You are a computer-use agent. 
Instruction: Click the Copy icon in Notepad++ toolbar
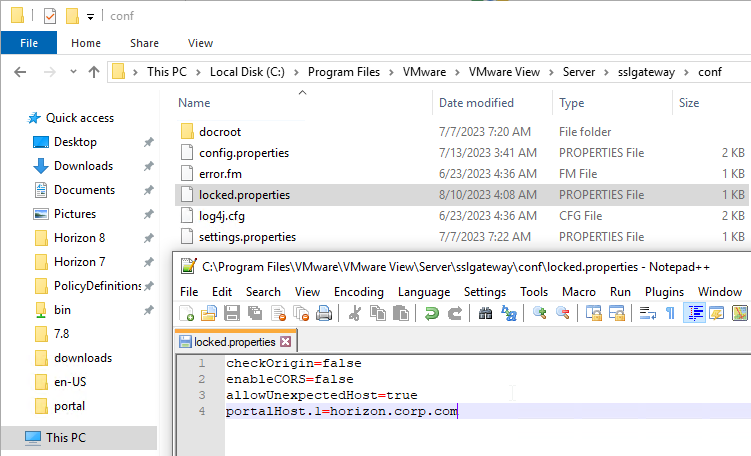tap(378, 314)
